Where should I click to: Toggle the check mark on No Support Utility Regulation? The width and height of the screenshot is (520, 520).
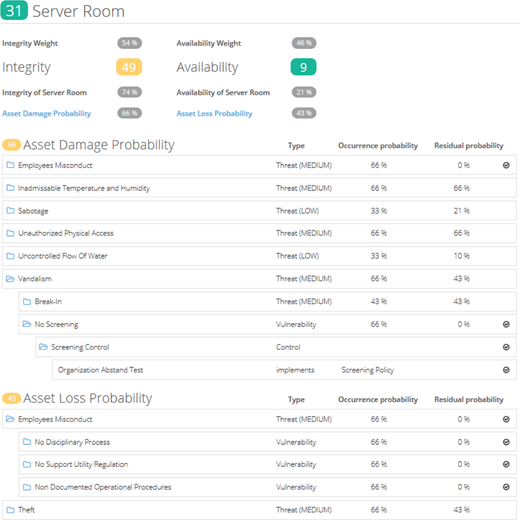506,464
